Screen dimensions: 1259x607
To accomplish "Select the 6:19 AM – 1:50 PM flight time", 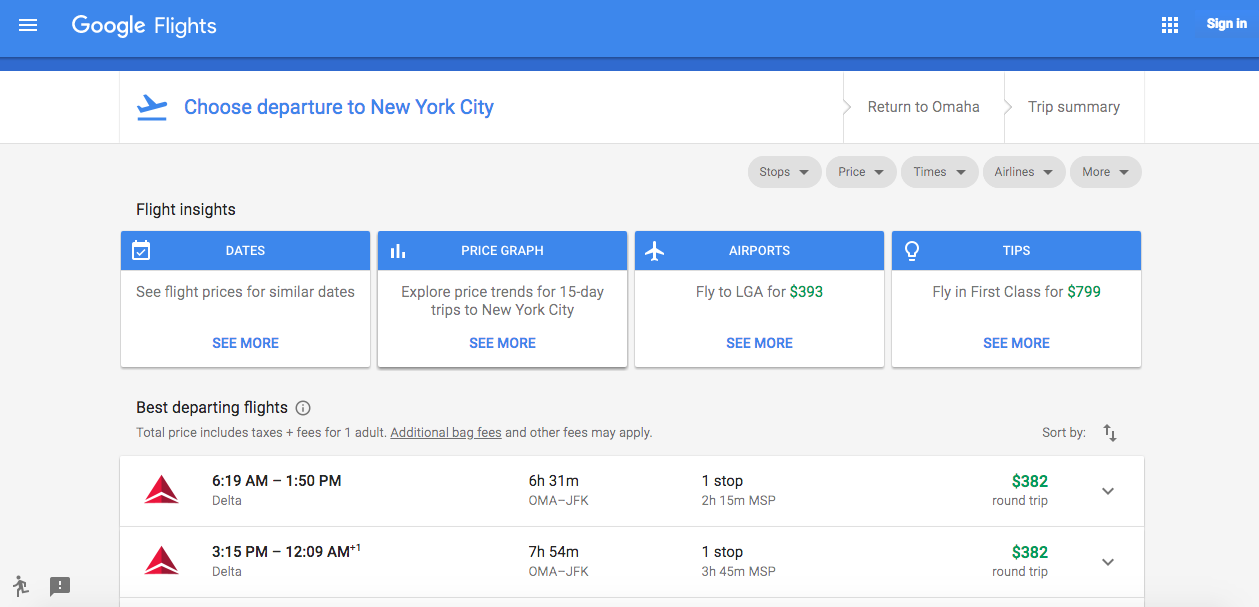I will tap(277, 481).
